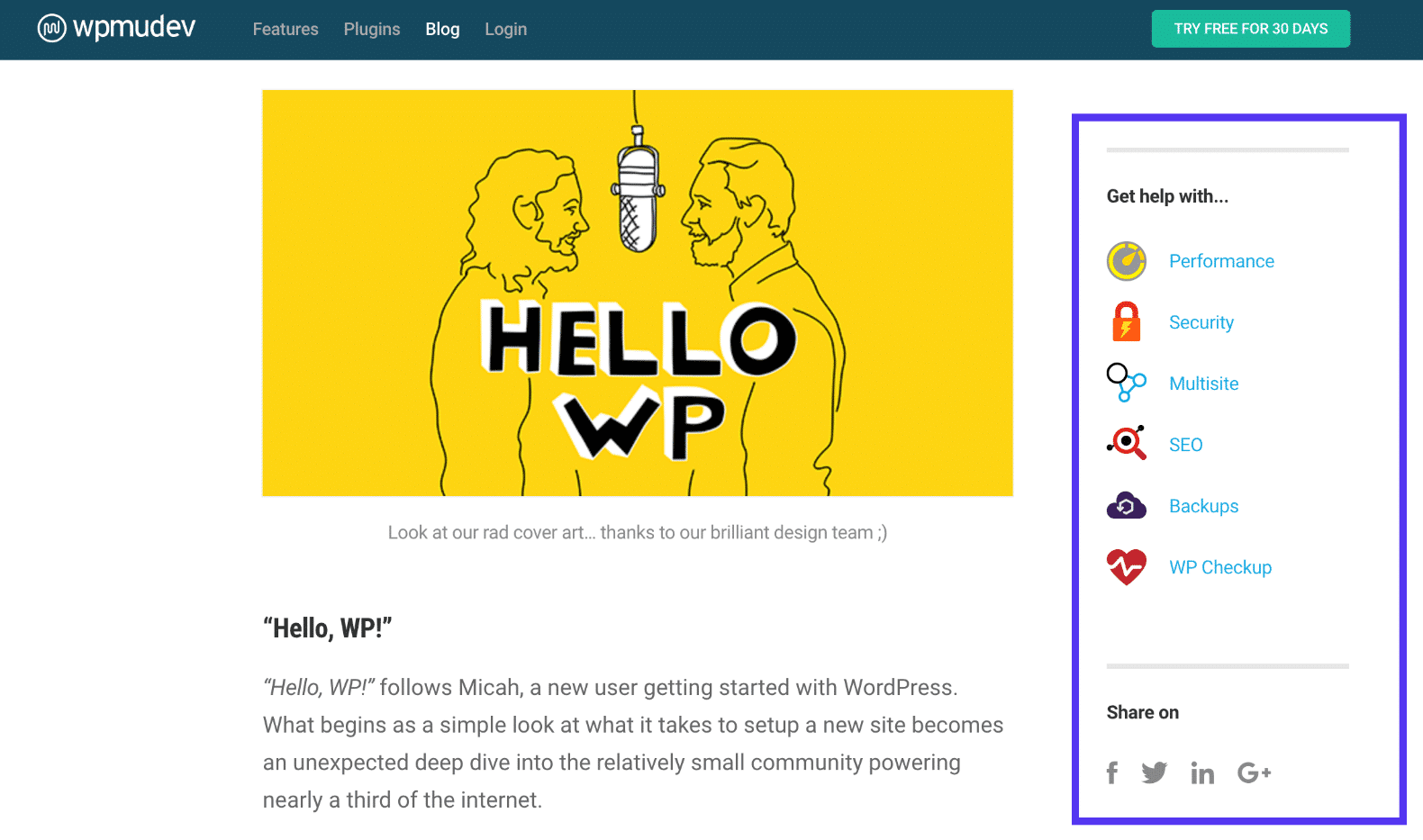This screenshot has height=840, width=1423.
Task: Share the article on Twitter
Action: pos(1155,772)
